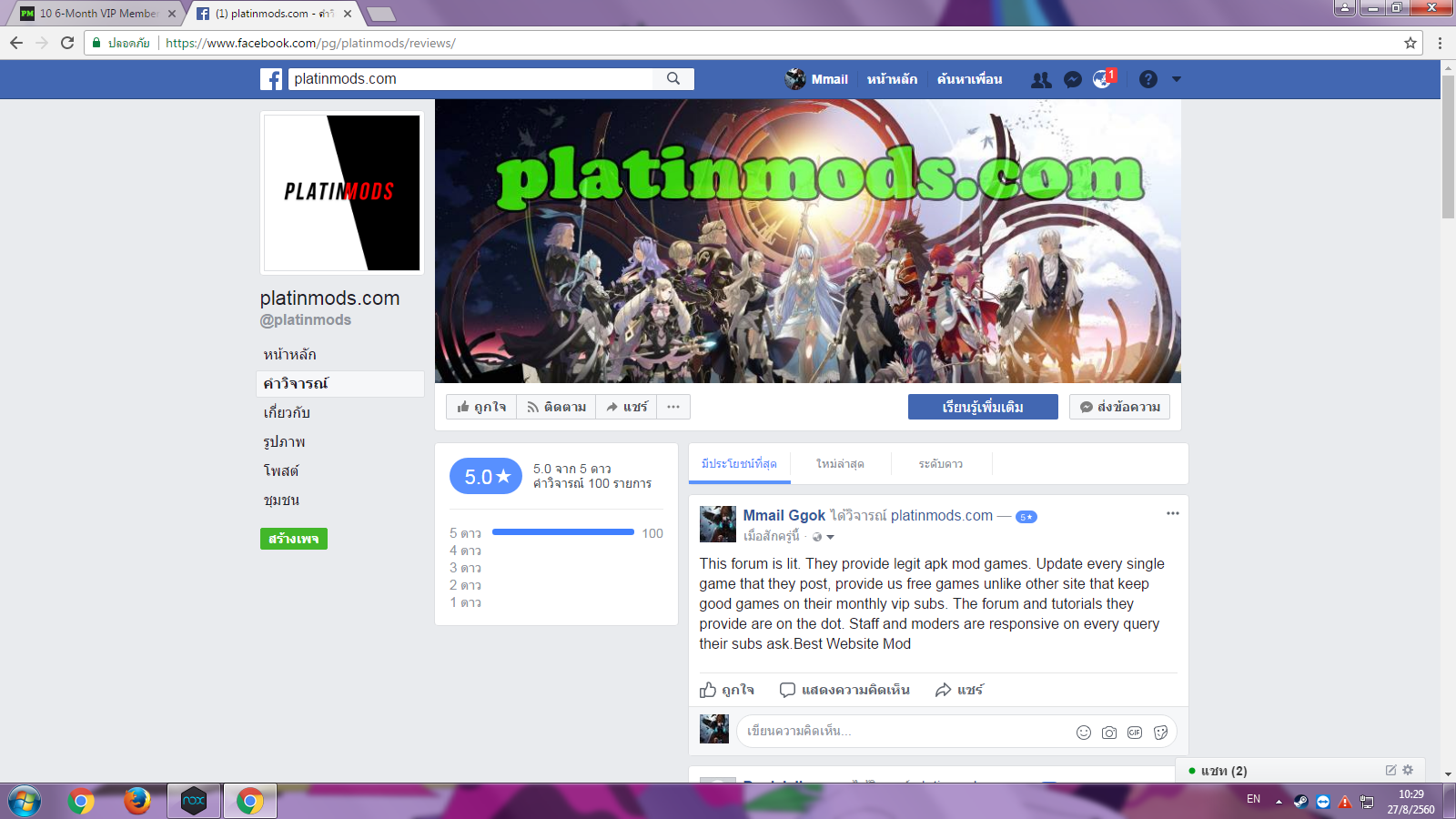Click the comment input field
This screenshot has width=1456, height=819.
coord(955,732)
